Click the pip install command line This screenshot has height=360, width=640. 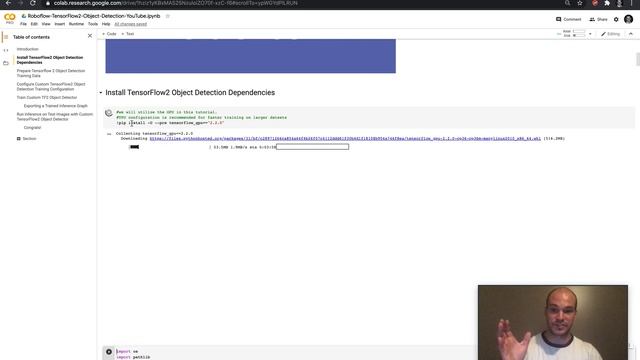[x=170, y=123]
